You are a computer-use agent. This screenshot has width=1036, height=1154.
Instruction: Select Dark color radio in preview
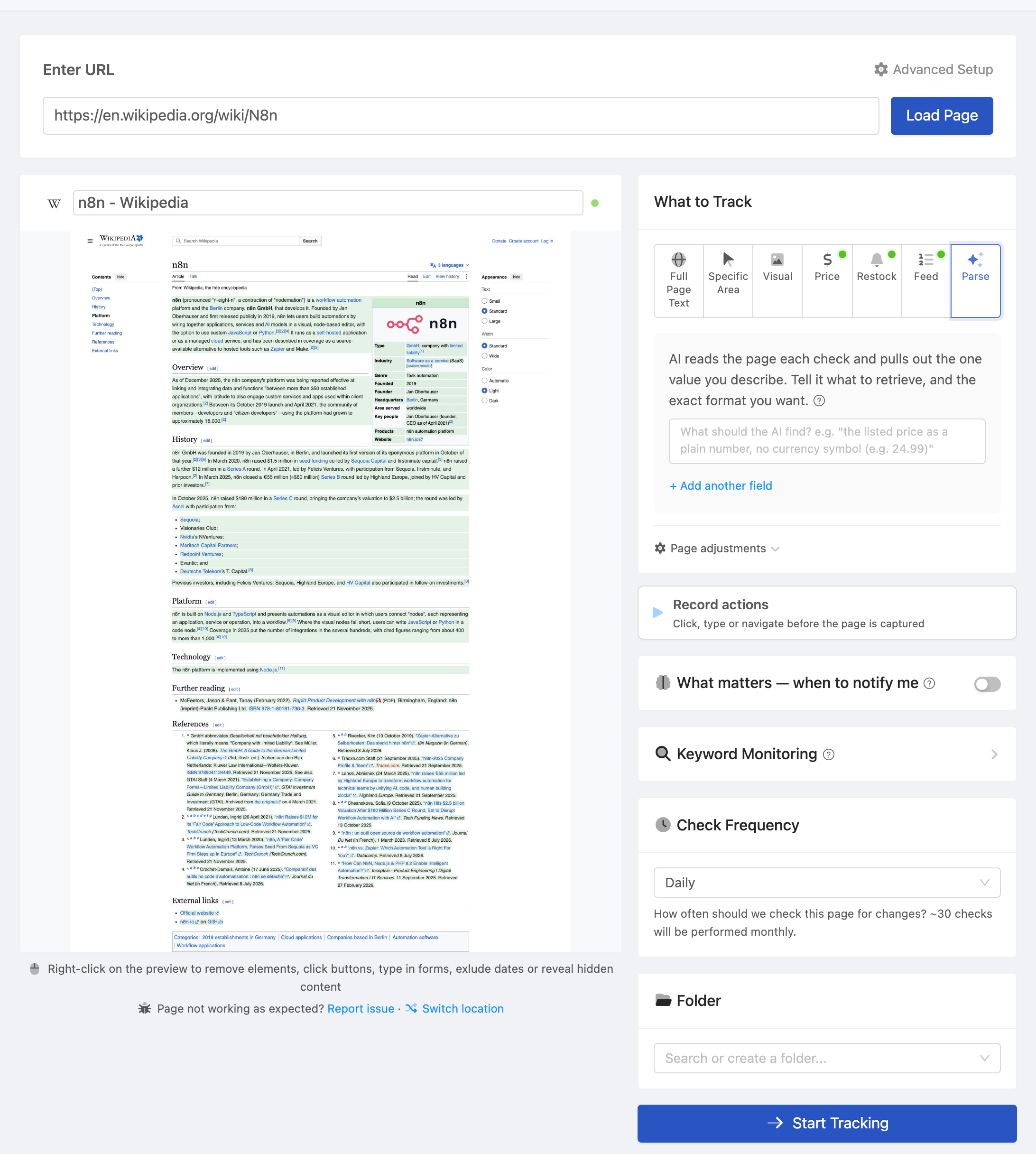pos(484,401)
